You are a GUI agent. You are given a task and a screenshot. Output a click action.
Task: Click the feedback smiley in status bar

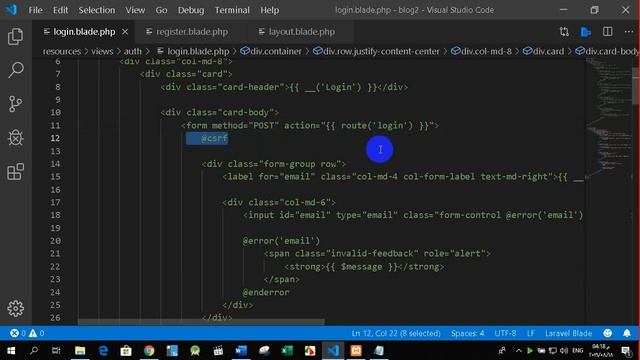click(608, 333)
